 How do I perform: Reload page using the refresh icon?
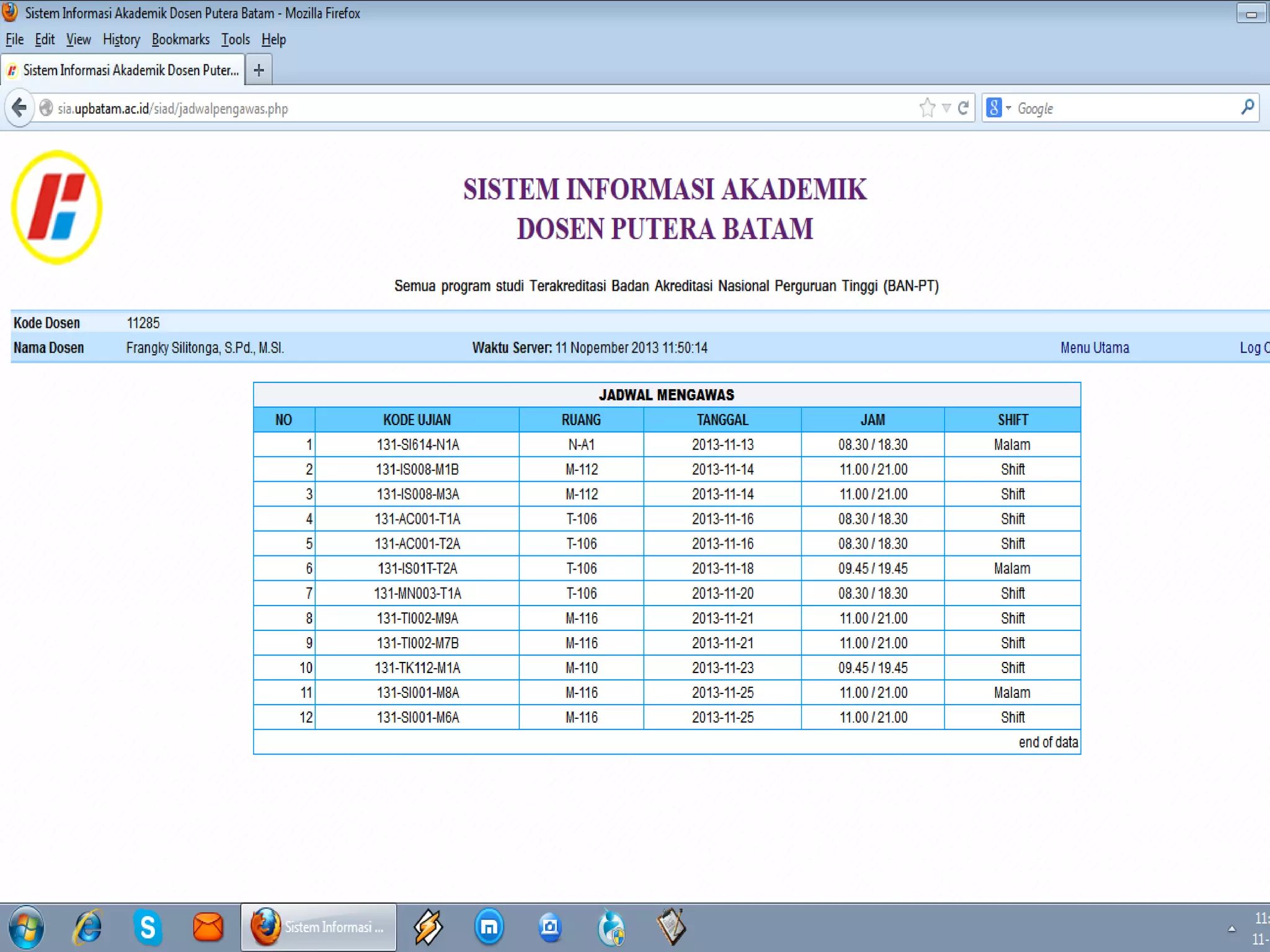(963, 108)
